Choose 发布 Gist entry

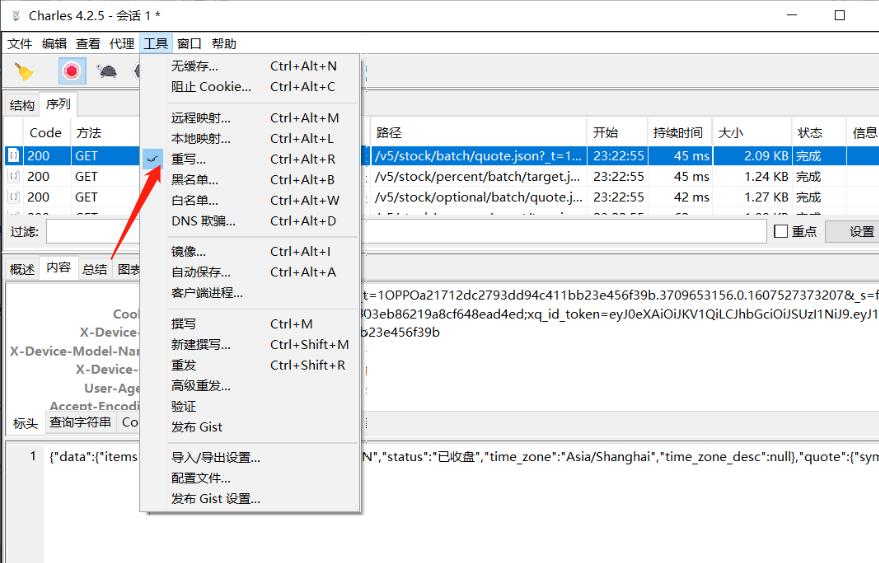pyautogui.click(x=250, y=427)
